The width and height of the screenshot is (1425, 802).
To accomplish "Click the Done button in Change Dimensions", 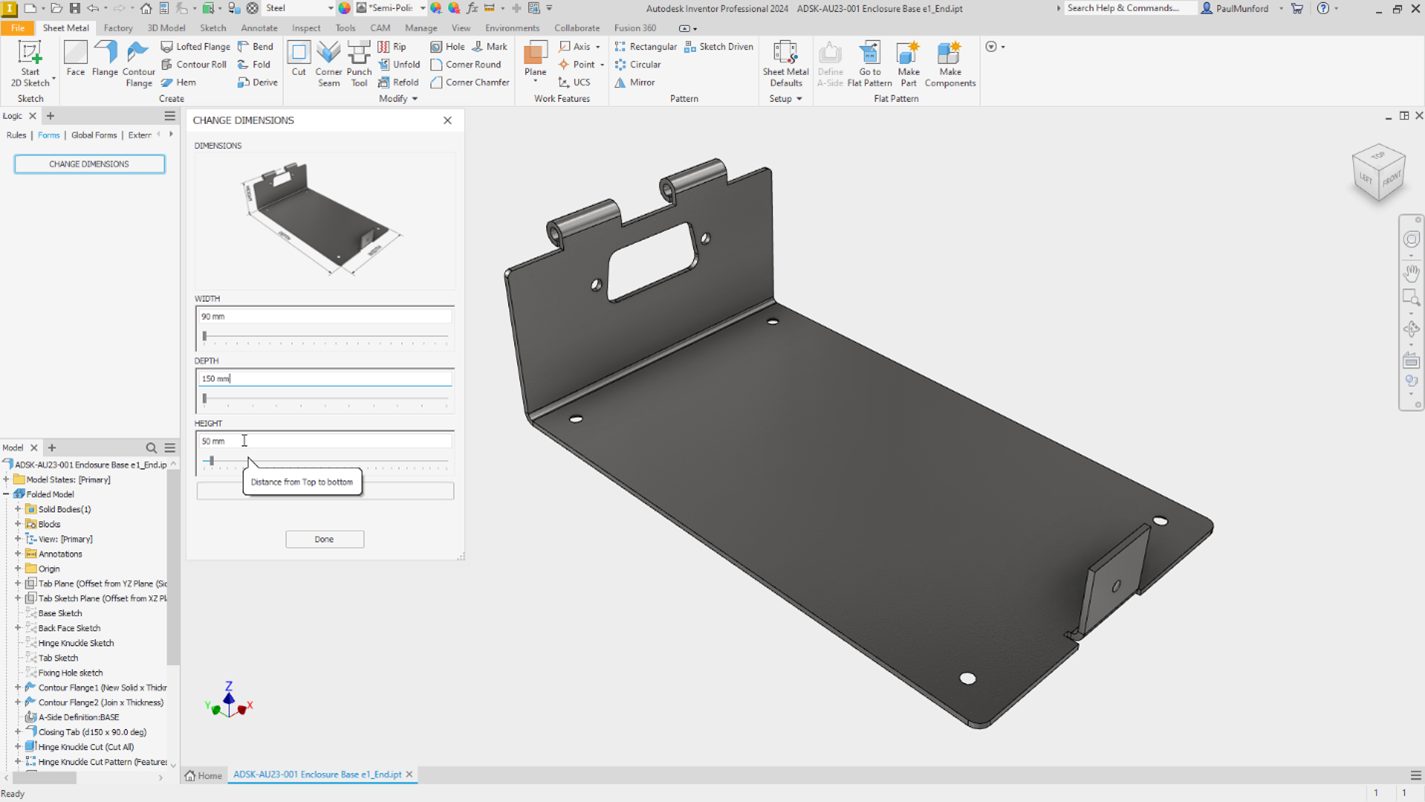I will (324, 538).
